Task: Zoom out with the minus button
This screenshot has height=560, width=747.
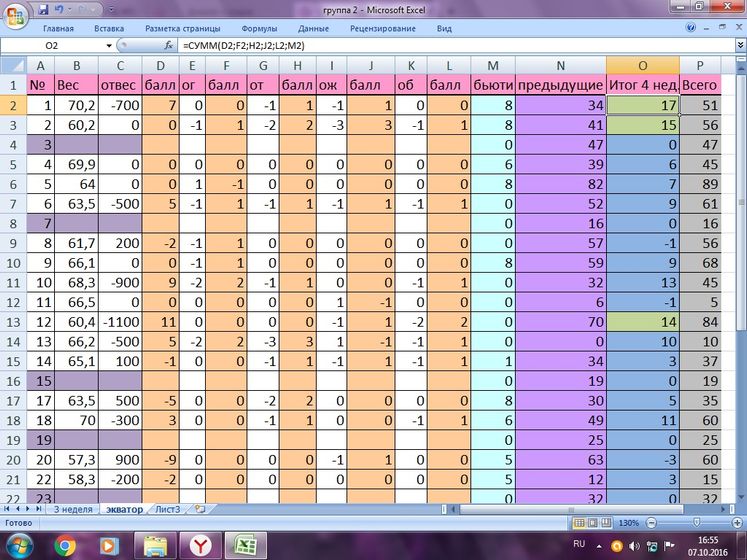Action: 651,523
